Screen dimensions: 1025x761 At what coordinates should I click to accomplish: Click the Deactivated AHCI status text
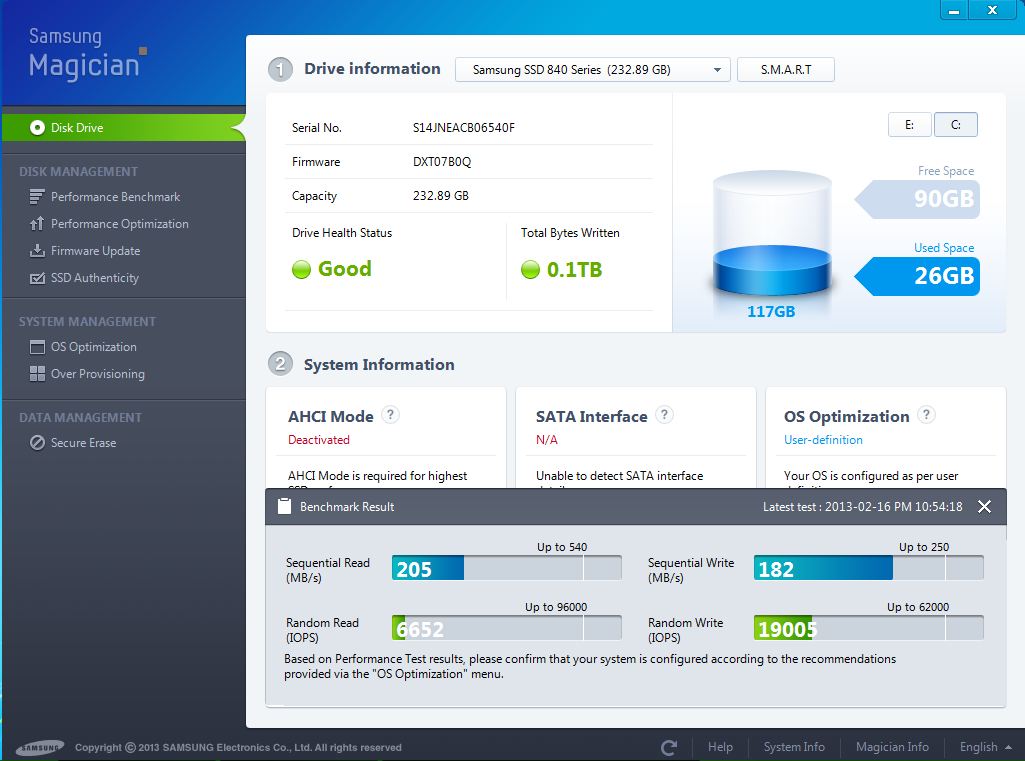318,440
